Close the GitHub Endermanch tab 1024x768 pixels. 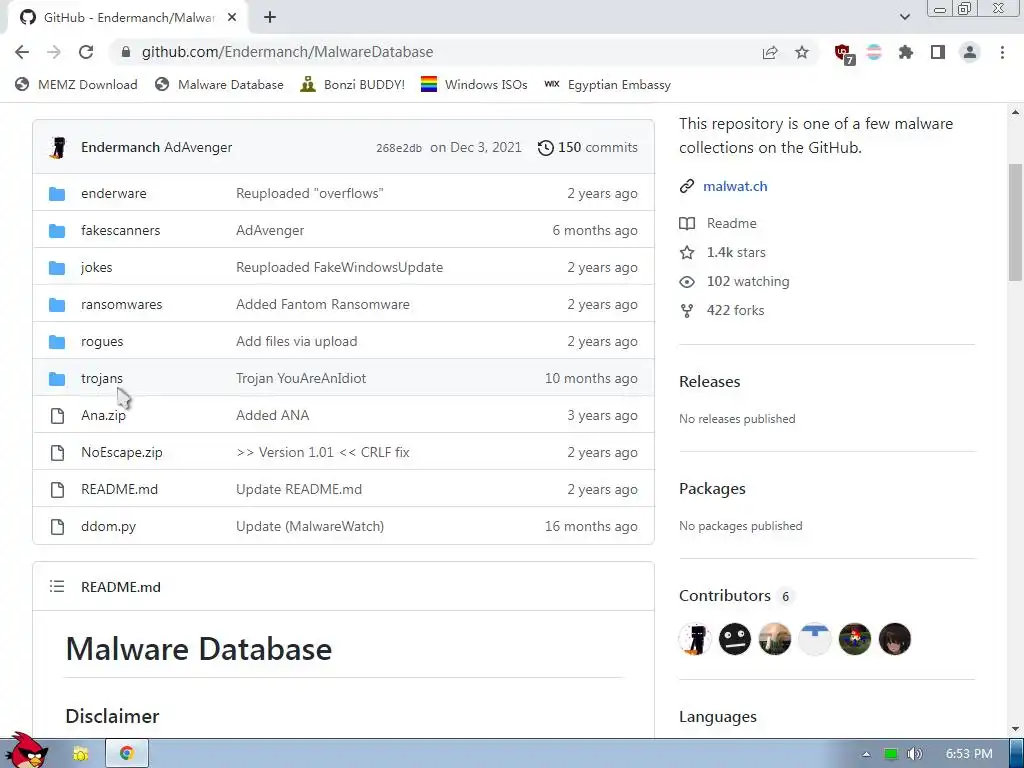click(232, 18)
